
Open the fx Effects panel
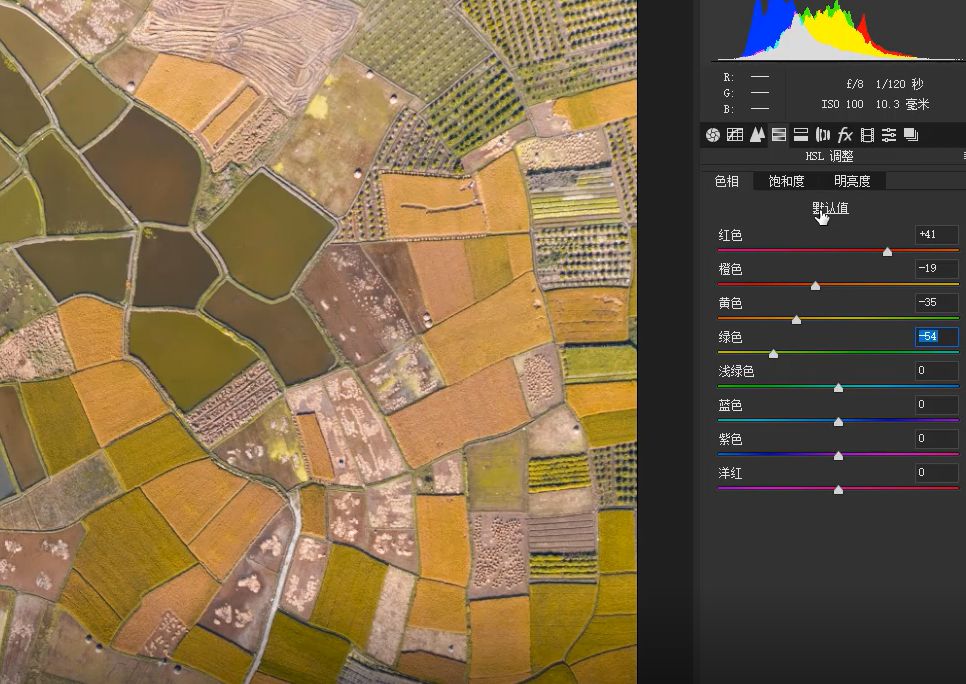click(845, 135)
